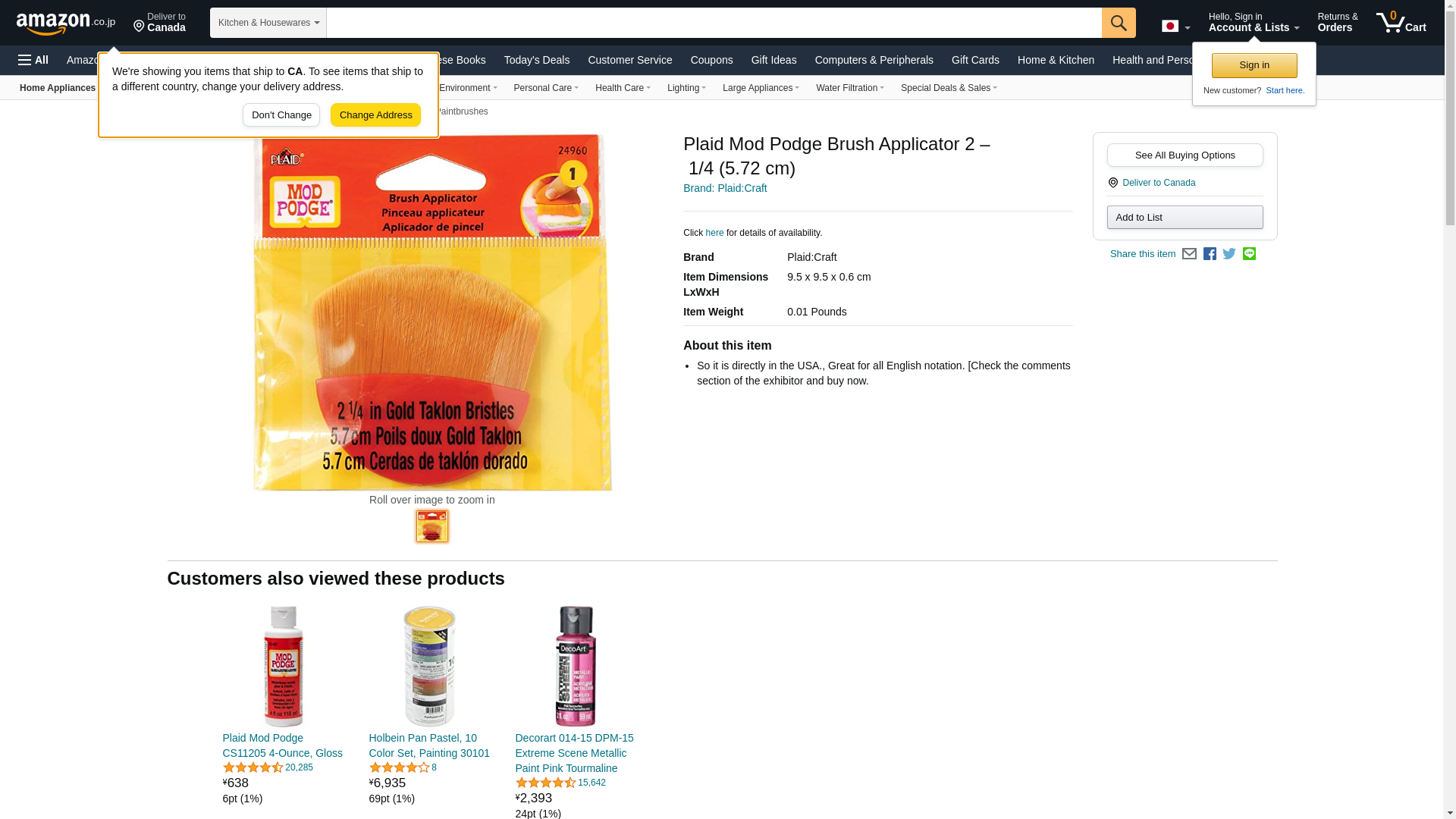Click the search magnifier button
This screenshot has height=819, width=1456.
tap(1119, 23)
